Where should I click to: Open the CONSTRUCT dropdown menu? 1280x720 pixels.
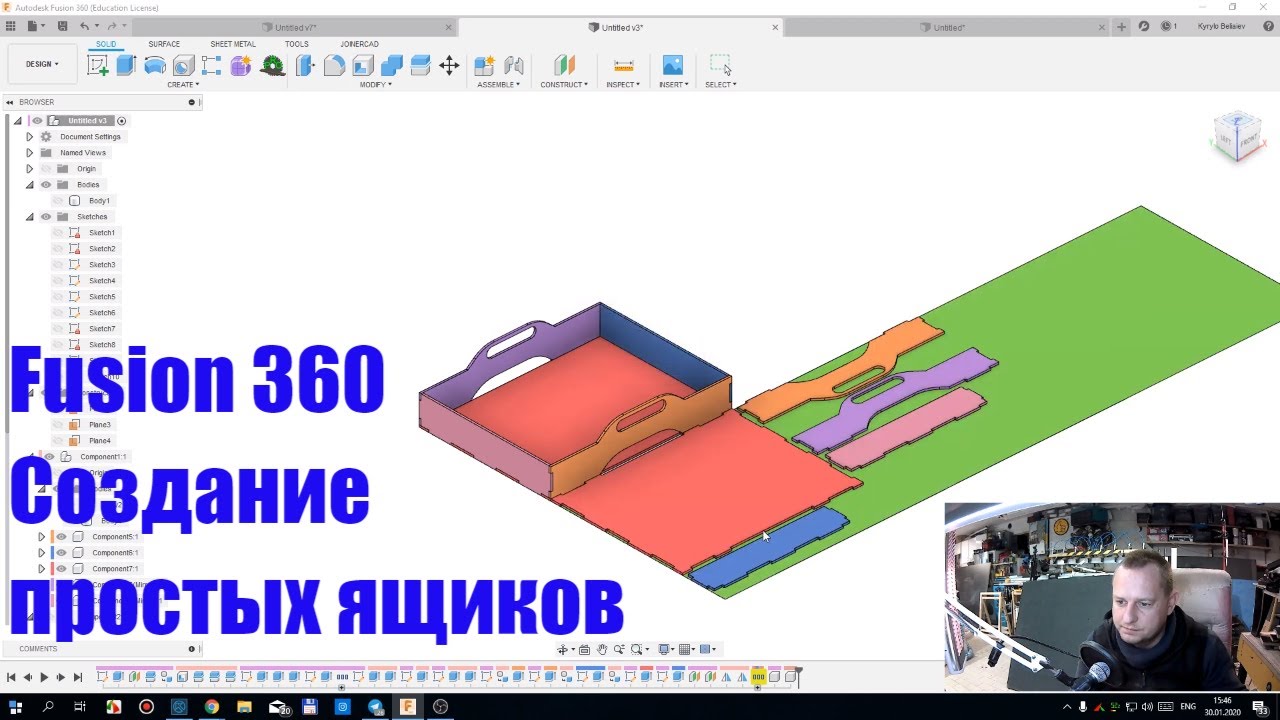click(564, 85)
